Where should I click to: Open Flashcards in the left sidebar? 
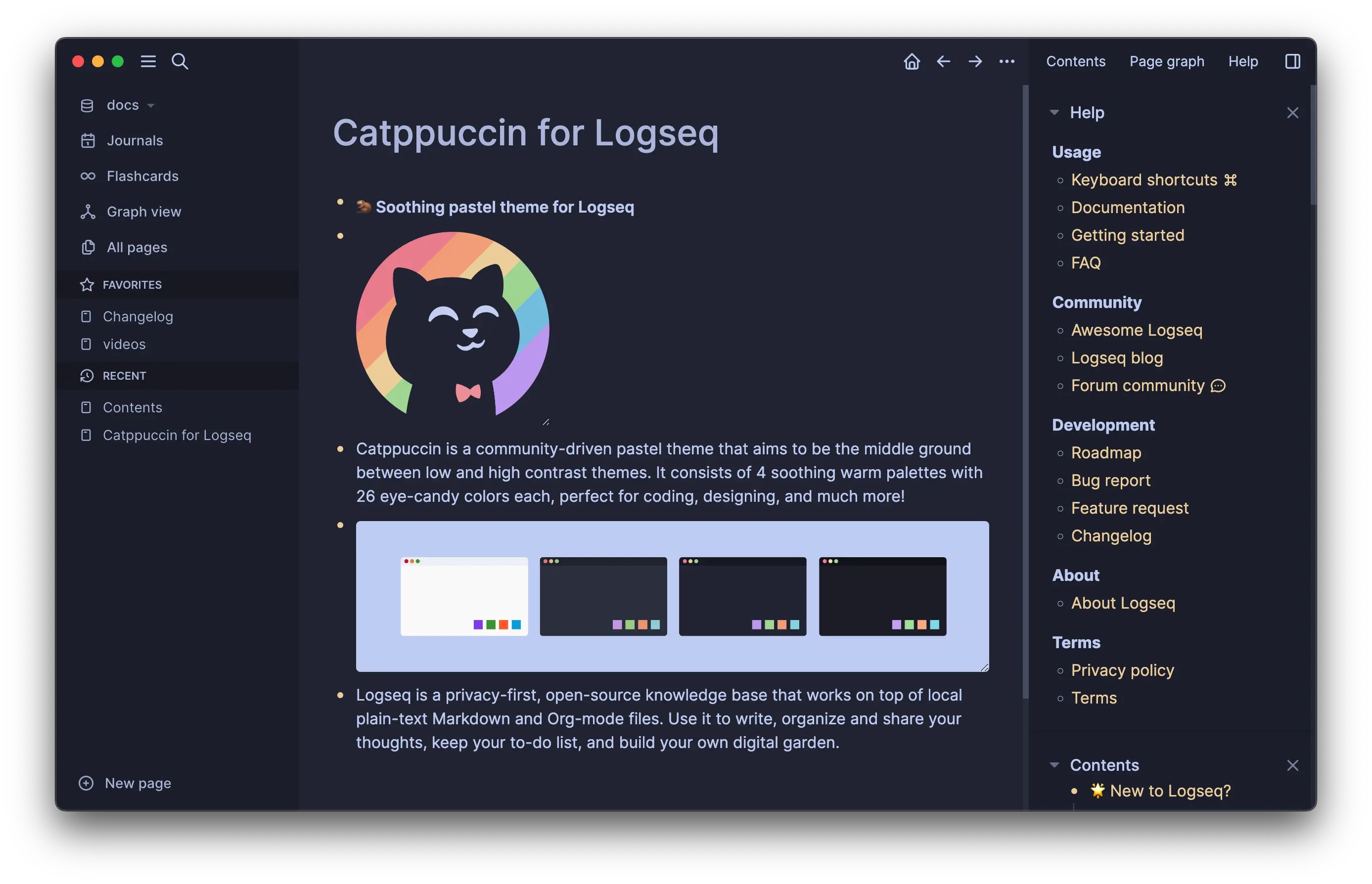click(142, 176)
